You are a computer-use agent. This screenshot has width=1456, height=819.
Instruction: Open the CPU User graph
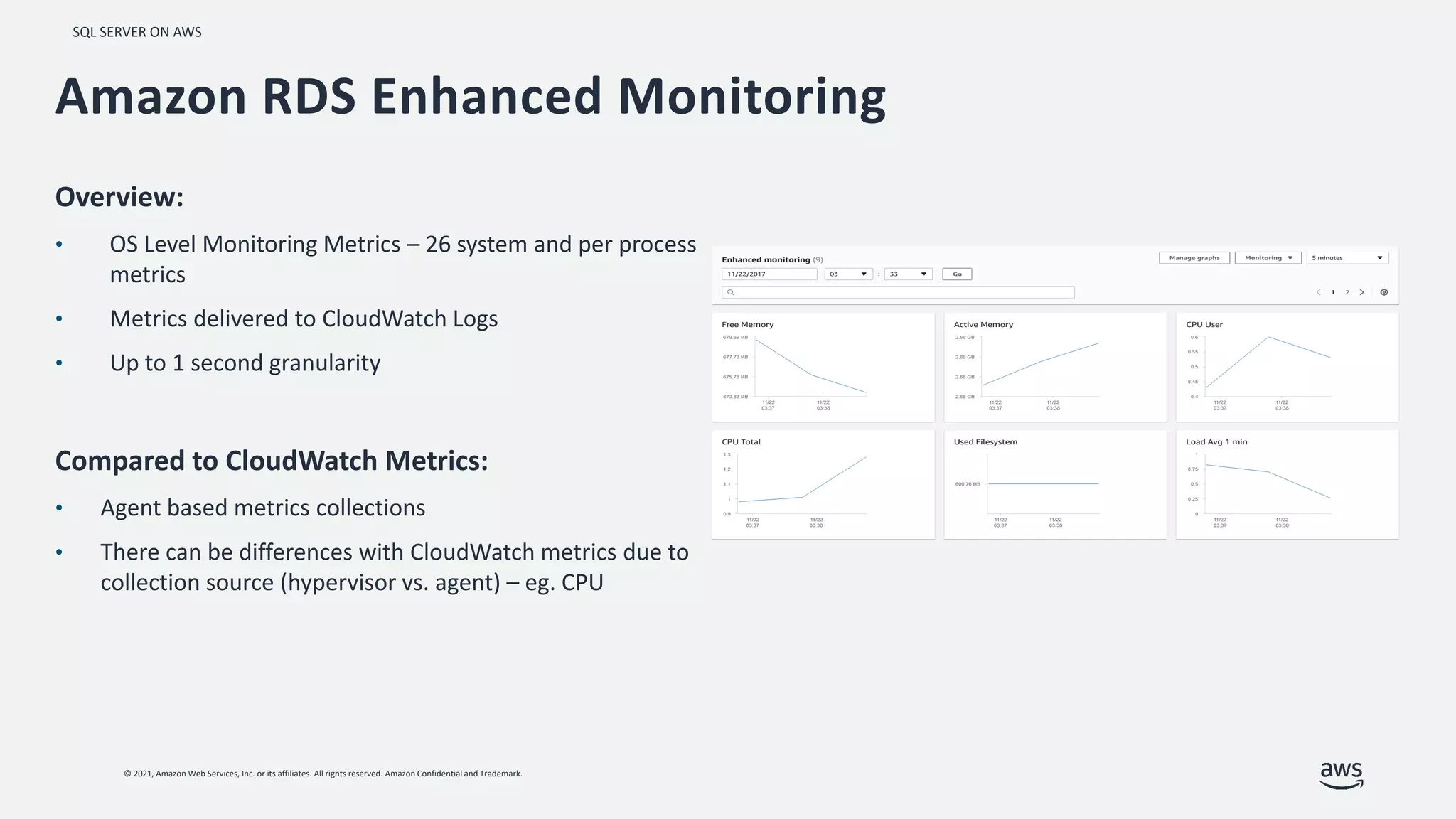pos(1287,367)
